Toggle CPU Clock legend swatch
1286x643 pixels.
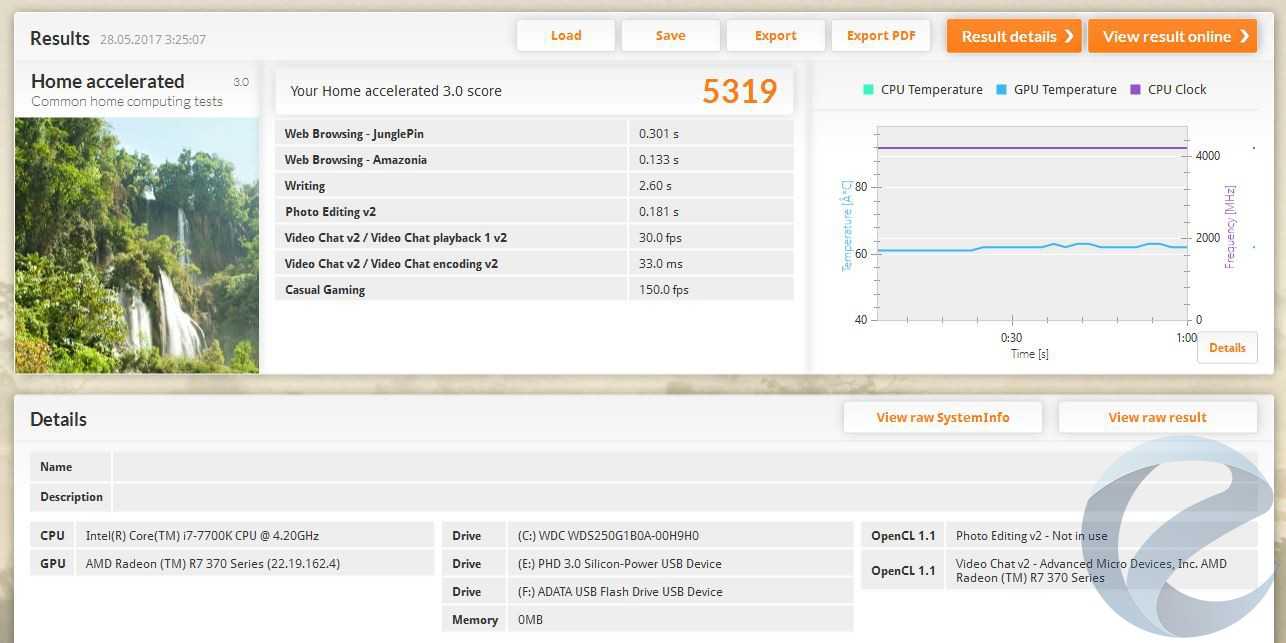click(x=1135, y=90)
